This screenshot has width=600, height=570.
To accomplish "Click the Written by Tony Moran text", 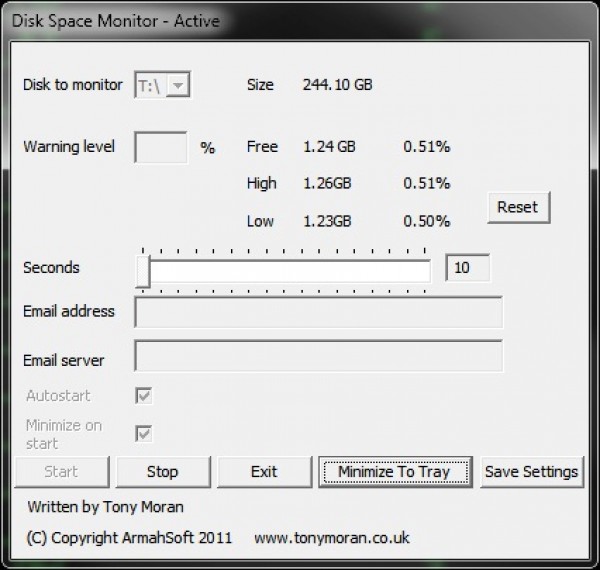I will pos(106,507).
